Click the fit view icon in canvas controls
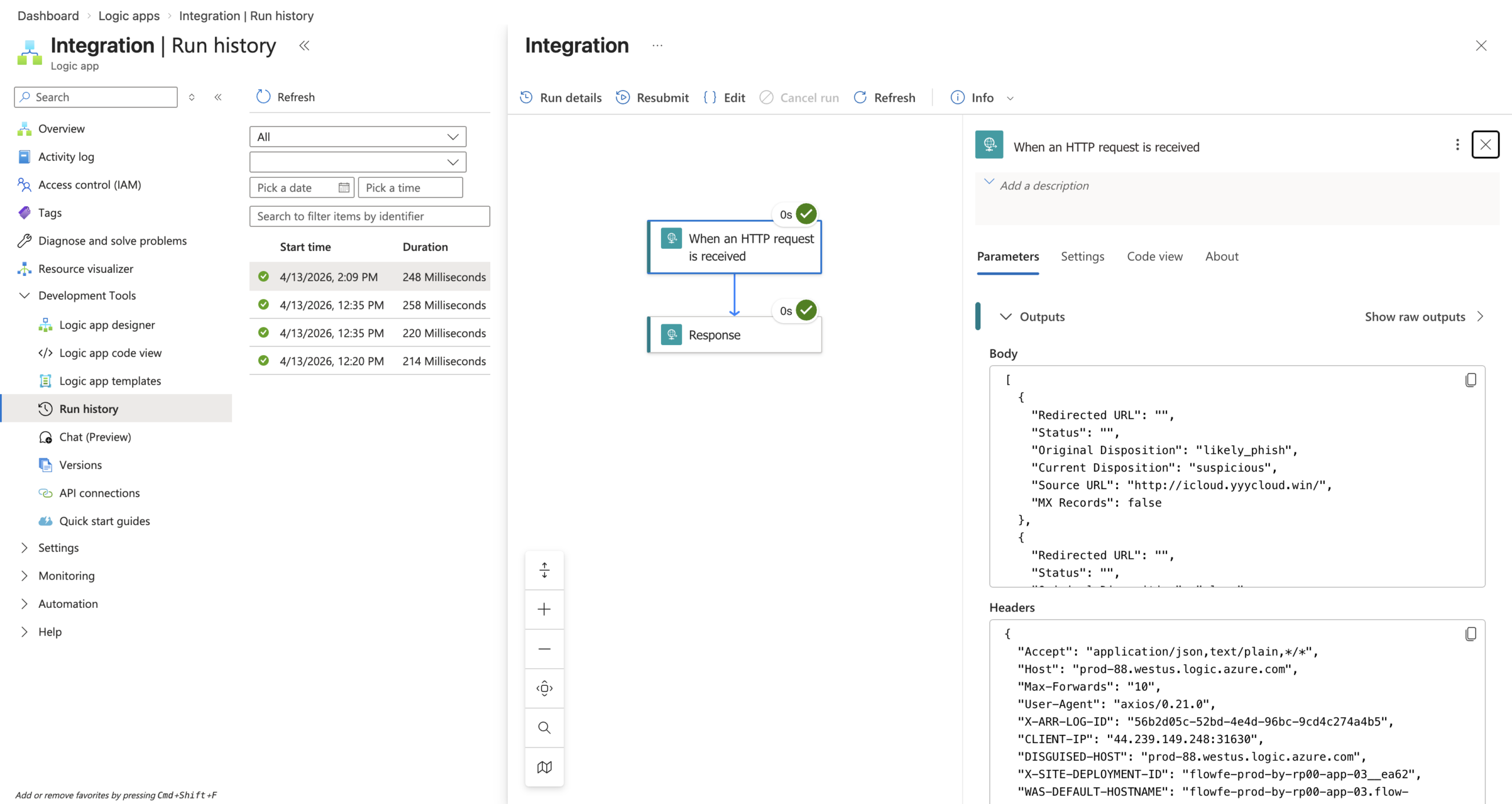The image size is (1512, 804). [544, 688]
